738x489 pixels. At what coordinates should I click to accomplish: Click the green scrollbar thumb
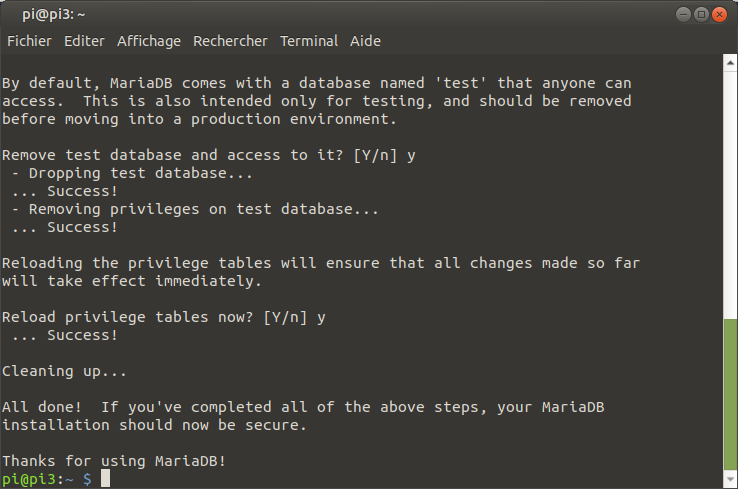[x=730, y=394]
